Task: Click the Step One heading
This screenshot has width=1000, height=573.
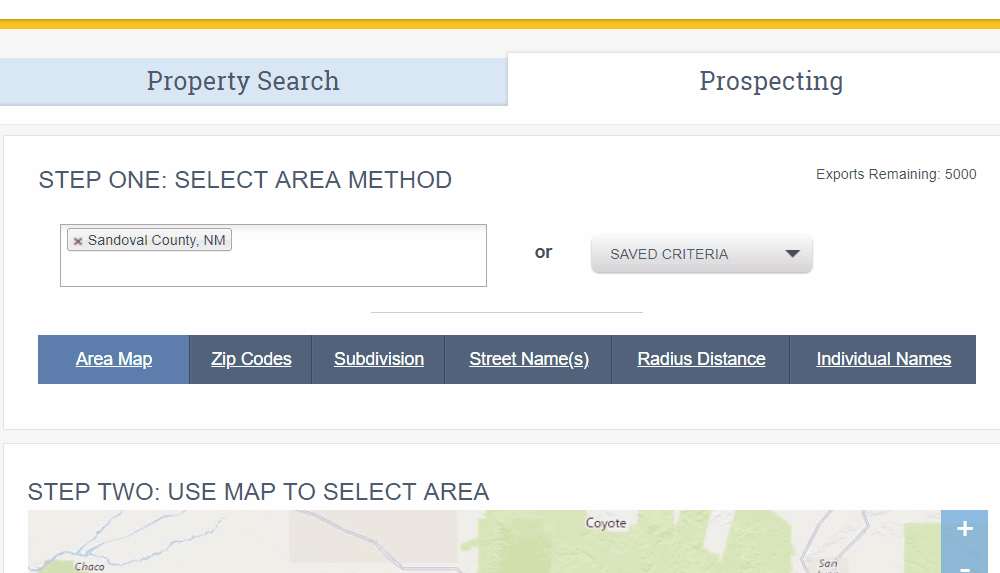Action: point(245,180)
